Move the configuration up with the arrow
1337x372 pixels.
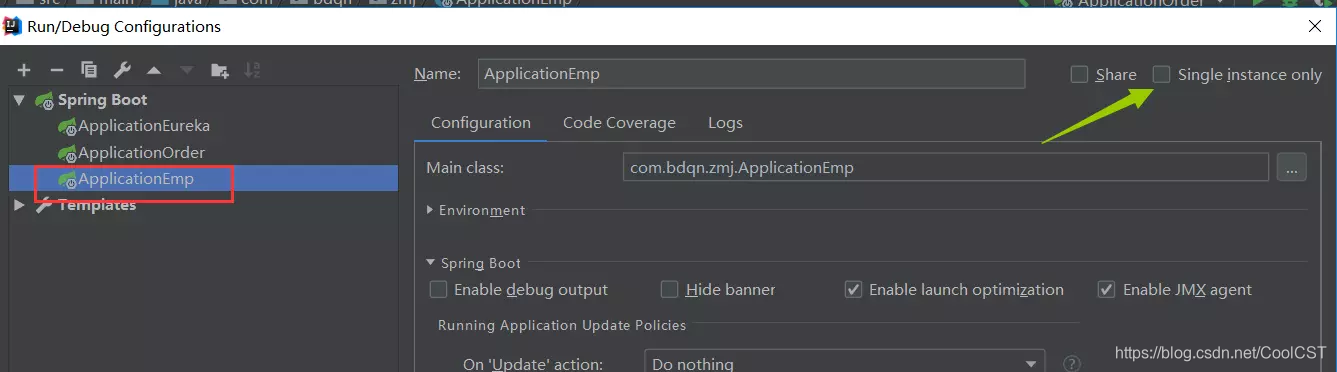tap(154, 70)
